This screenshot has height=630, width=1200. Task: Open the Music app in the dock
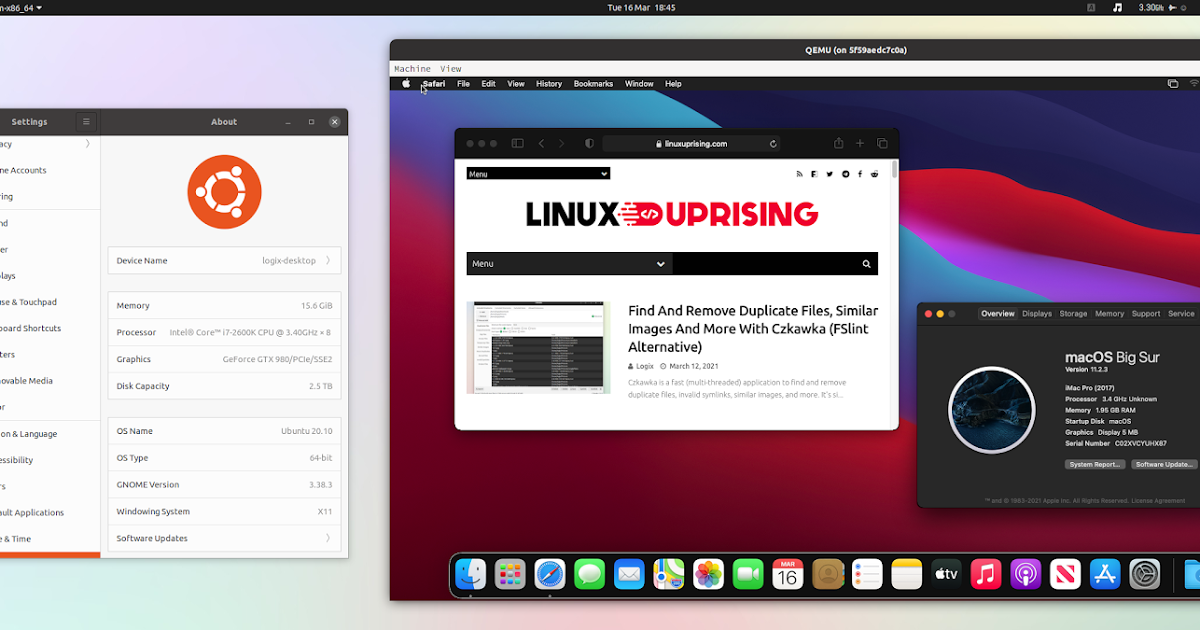[986, 574]
